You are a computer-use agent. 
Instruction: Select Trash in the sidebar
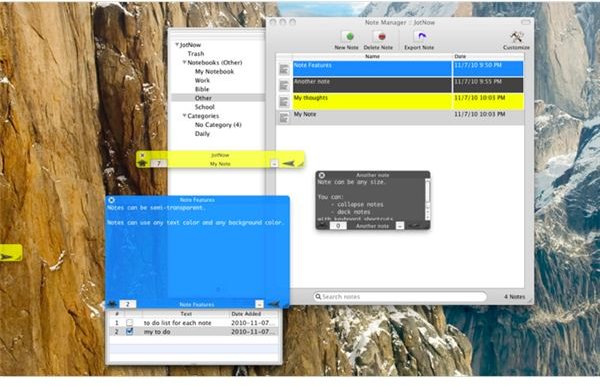(196, 54)
